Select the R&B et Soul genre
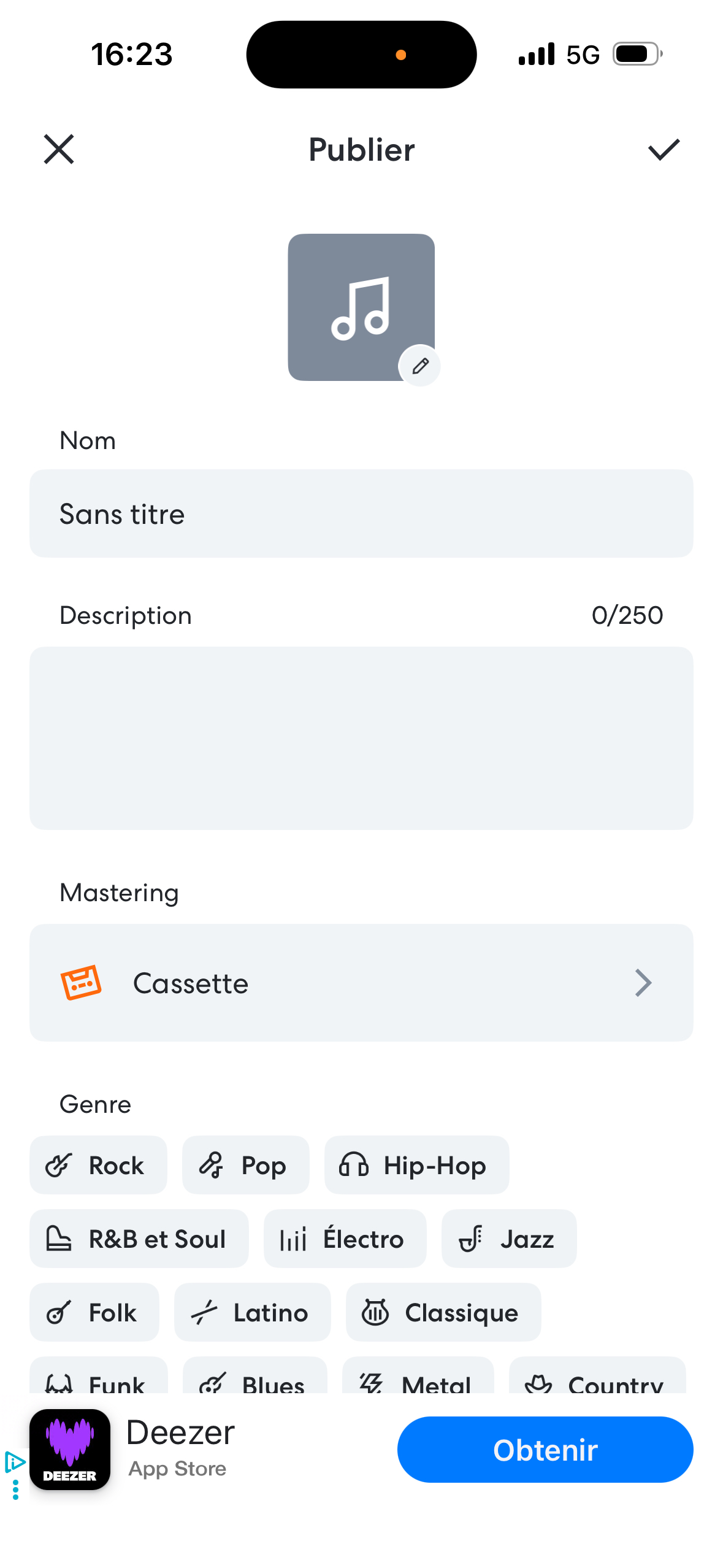Viewport: 723px width, 1568px height. pos(139,1239)
